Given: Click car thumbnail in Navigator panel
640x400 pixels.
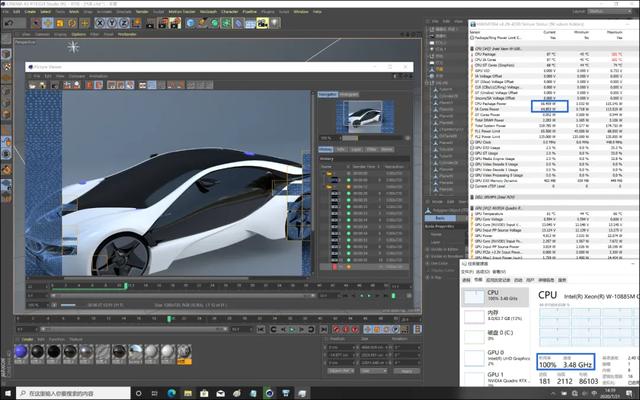Looking at the screenshot, I should (365, 116).
